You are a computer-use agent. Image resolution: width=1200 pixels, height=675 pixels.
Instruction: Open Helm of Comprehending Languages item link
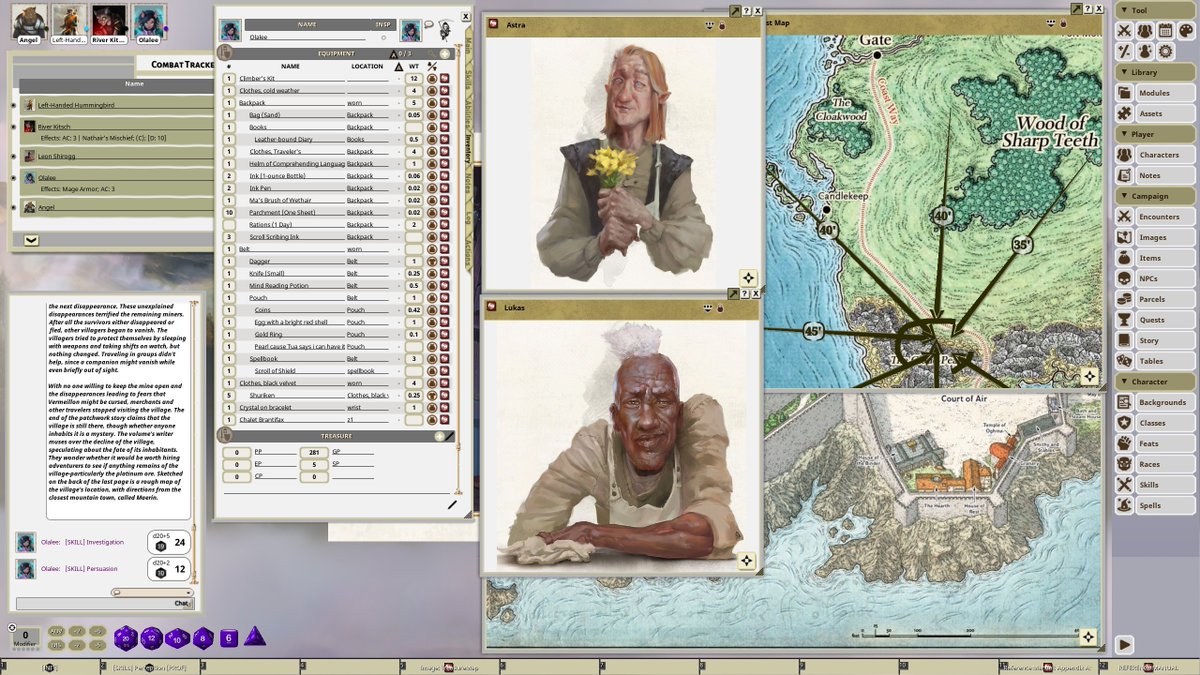click(x=444, y=163)
